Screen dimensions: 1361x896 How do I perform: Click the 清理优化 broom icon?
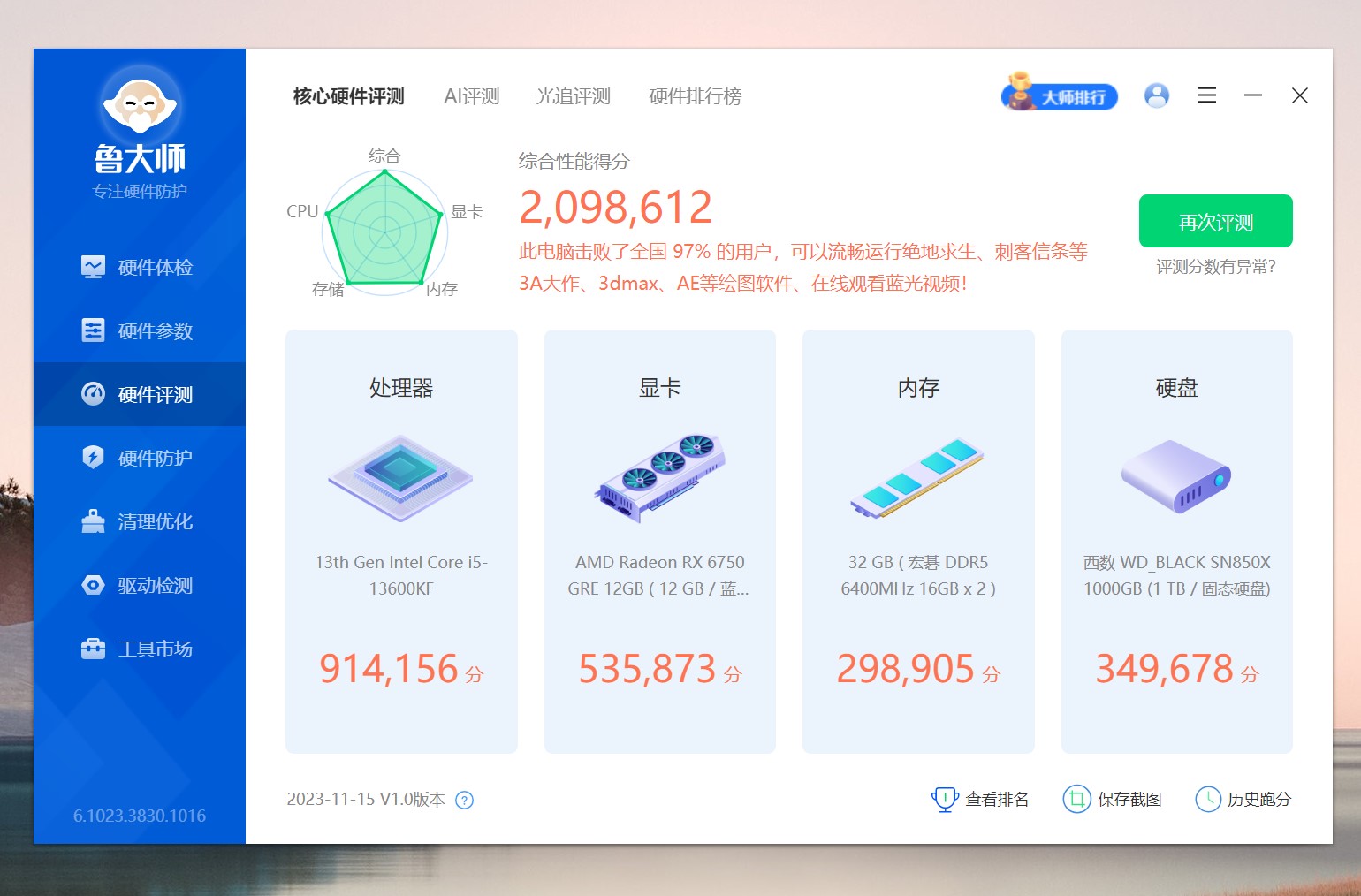coord(93,521)
